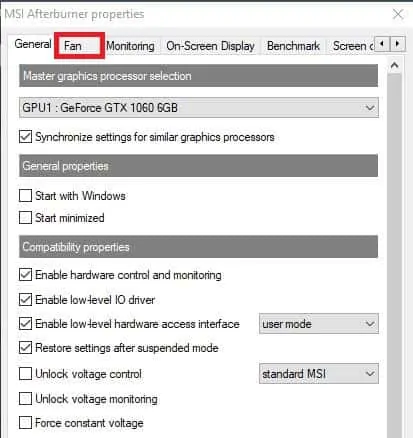The height and width of the screenshot is (438, 413).
Task: Check Start minimized option
Action: tap(26, 218)
